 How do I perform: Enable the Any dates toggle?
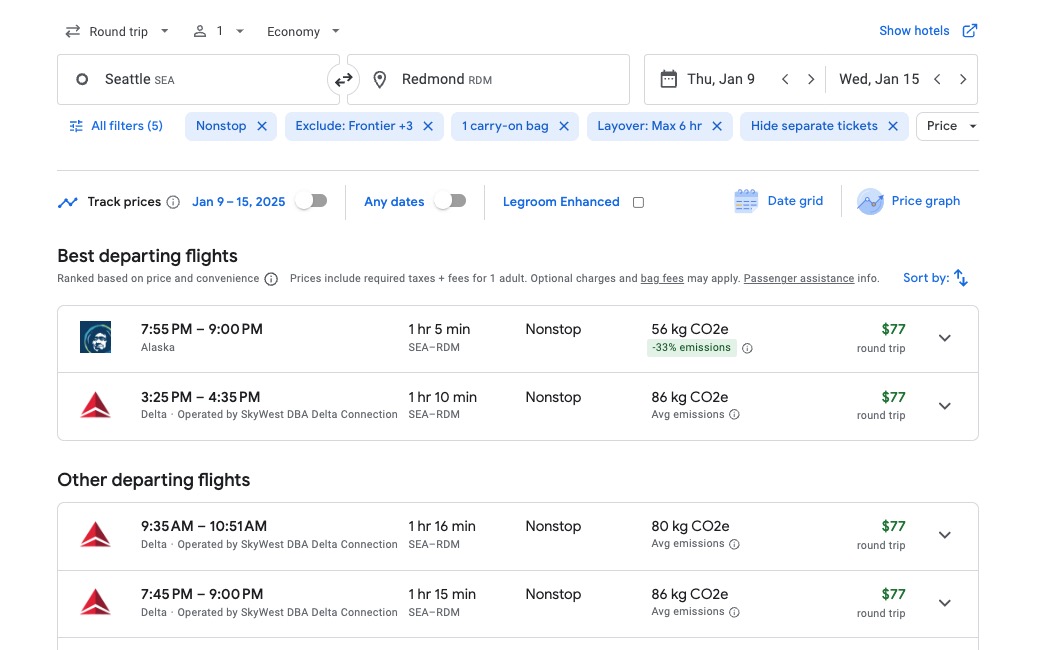[450, 200]
